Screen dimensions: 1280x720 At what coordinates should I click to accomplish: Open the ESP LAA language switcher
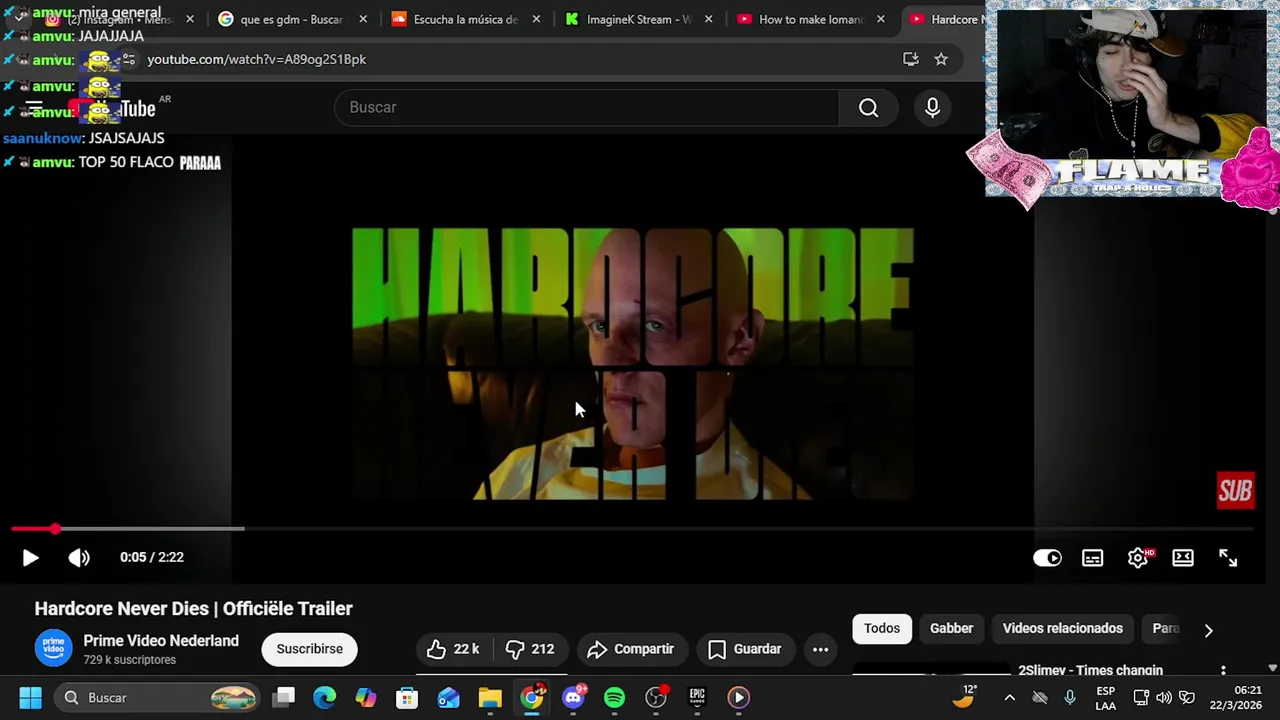pyautogui.click(x=1105, y=698)
